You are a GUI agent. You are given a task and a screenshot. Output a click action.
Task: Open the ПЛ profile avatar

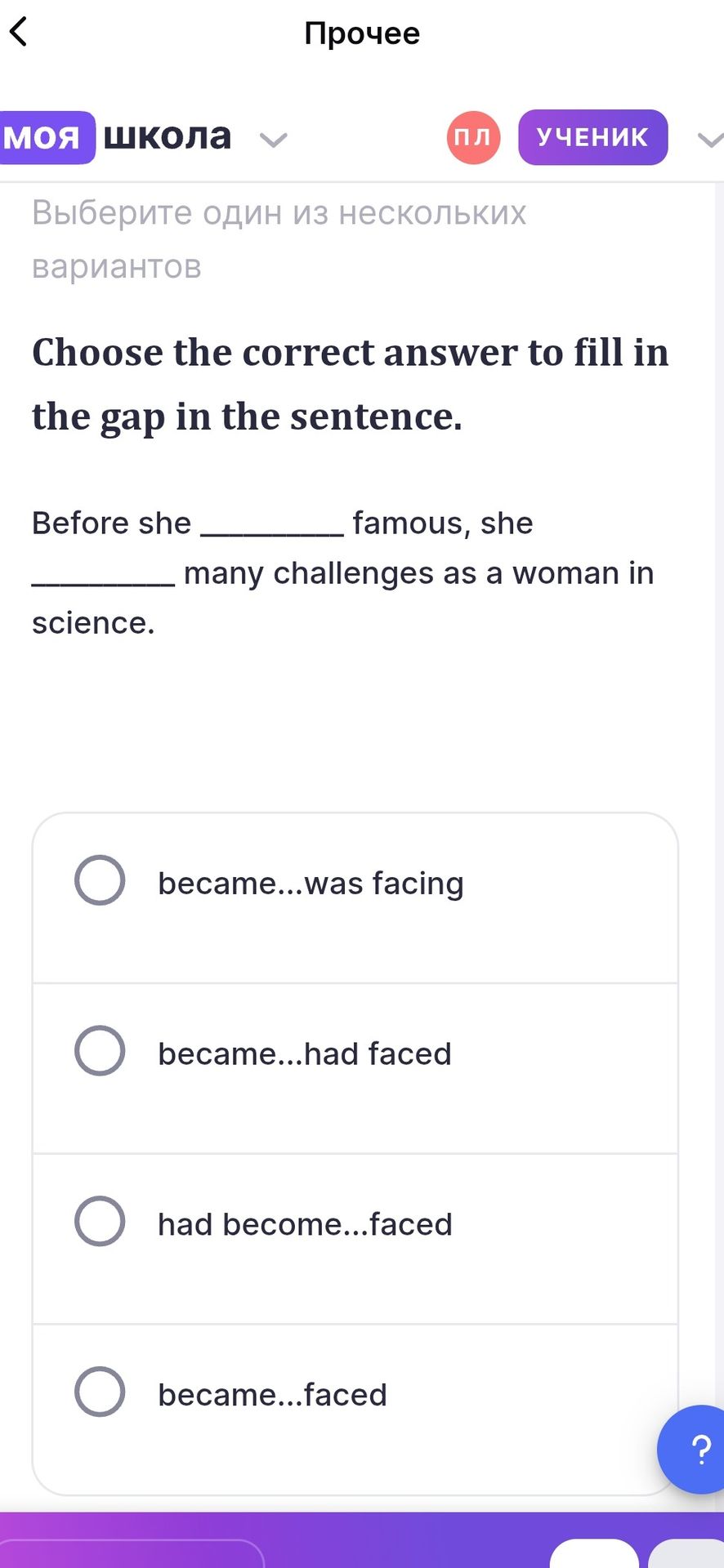point(473,137)
